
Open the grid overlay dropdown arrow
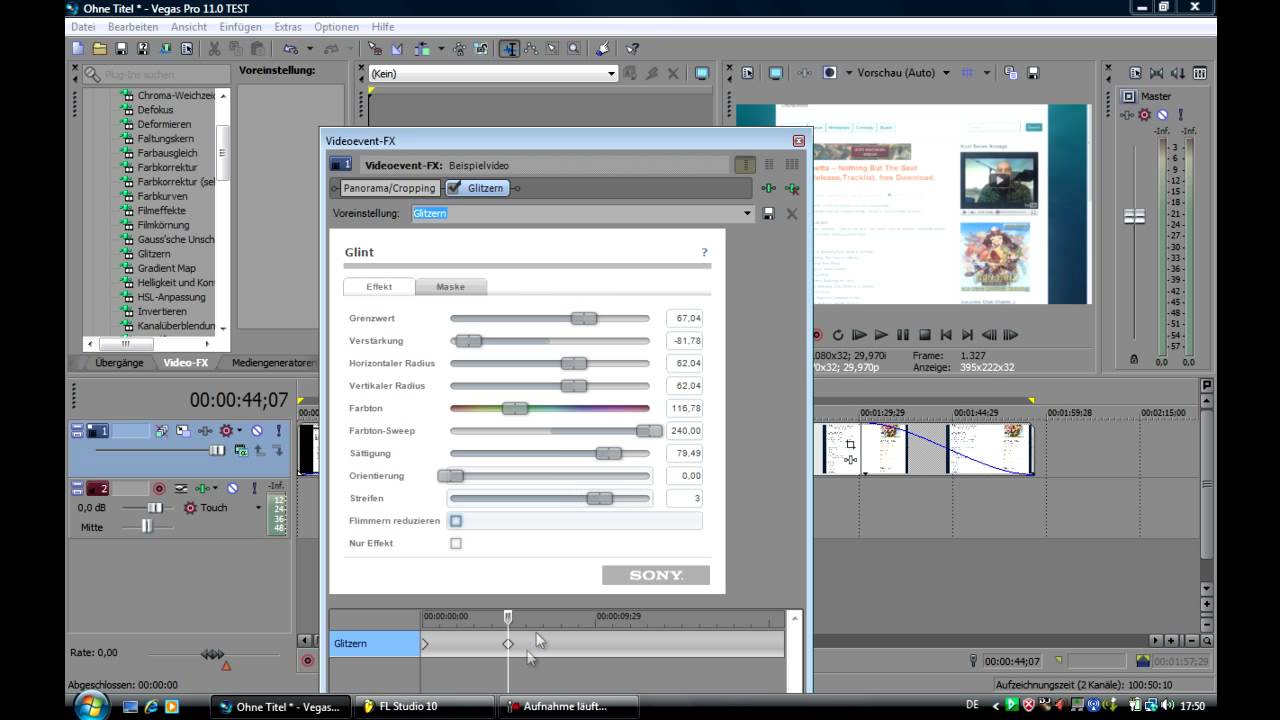coord(986,73)
